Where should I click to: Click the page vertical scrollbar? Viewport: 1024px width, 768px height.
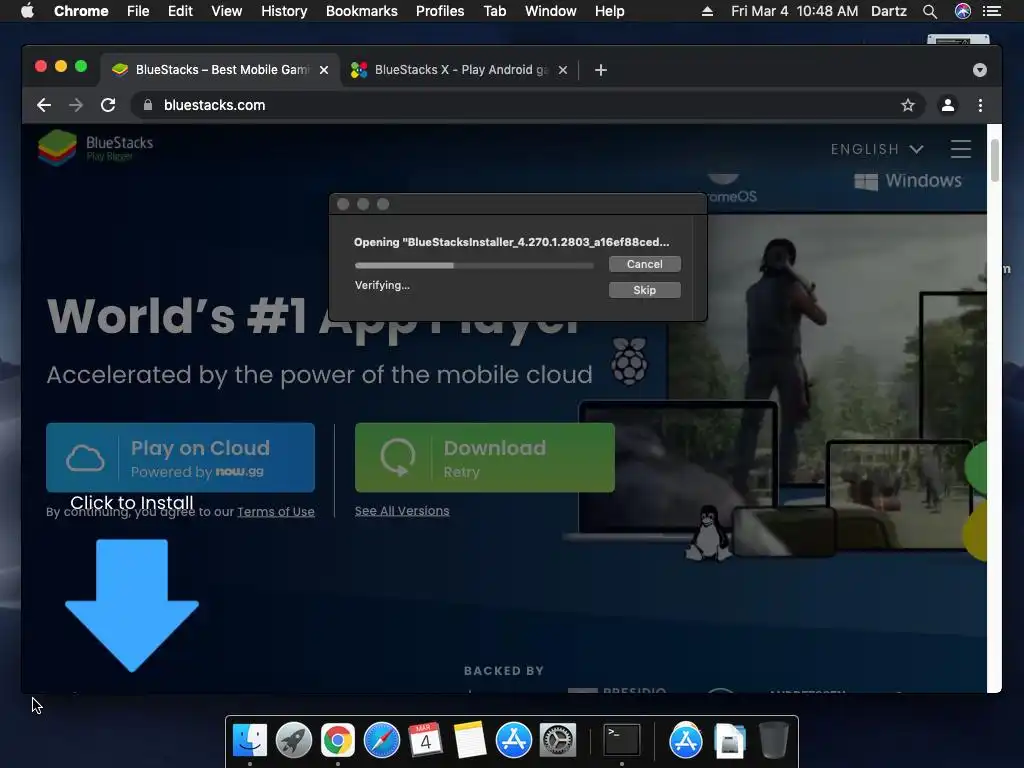[x=995, y=161]
